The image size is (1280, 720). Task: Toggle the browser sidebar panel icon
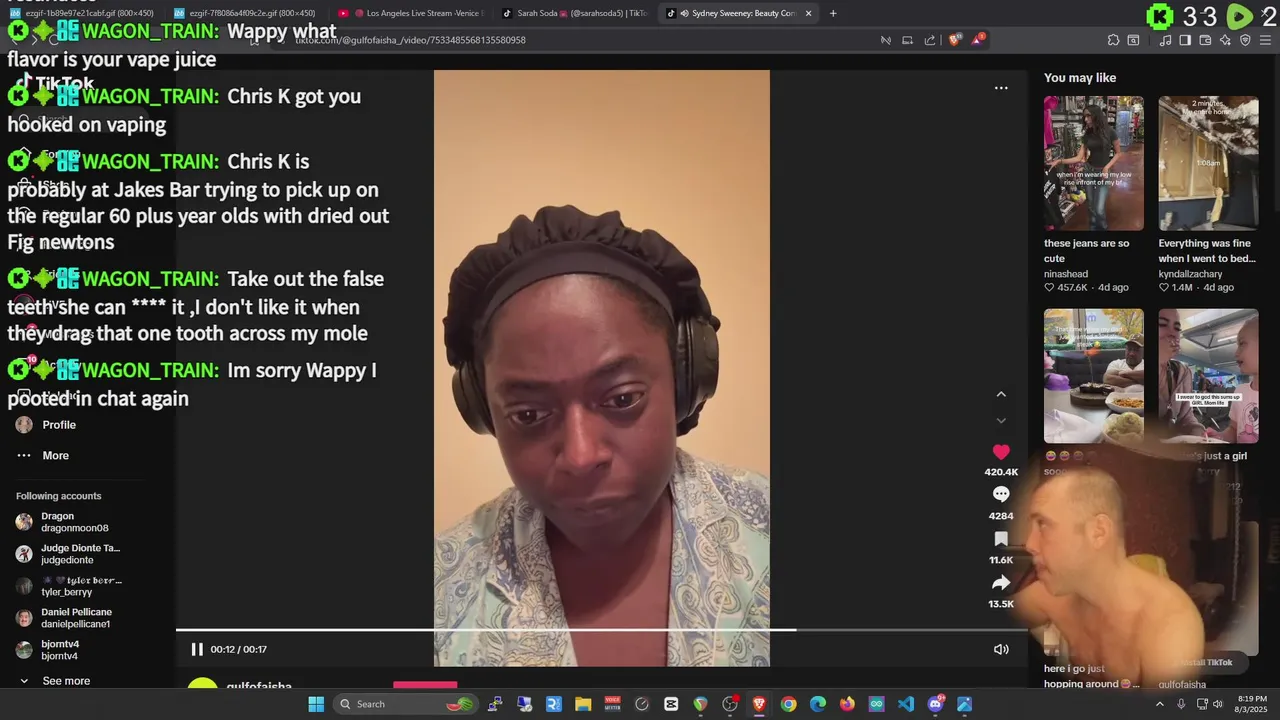point(1185,40)
